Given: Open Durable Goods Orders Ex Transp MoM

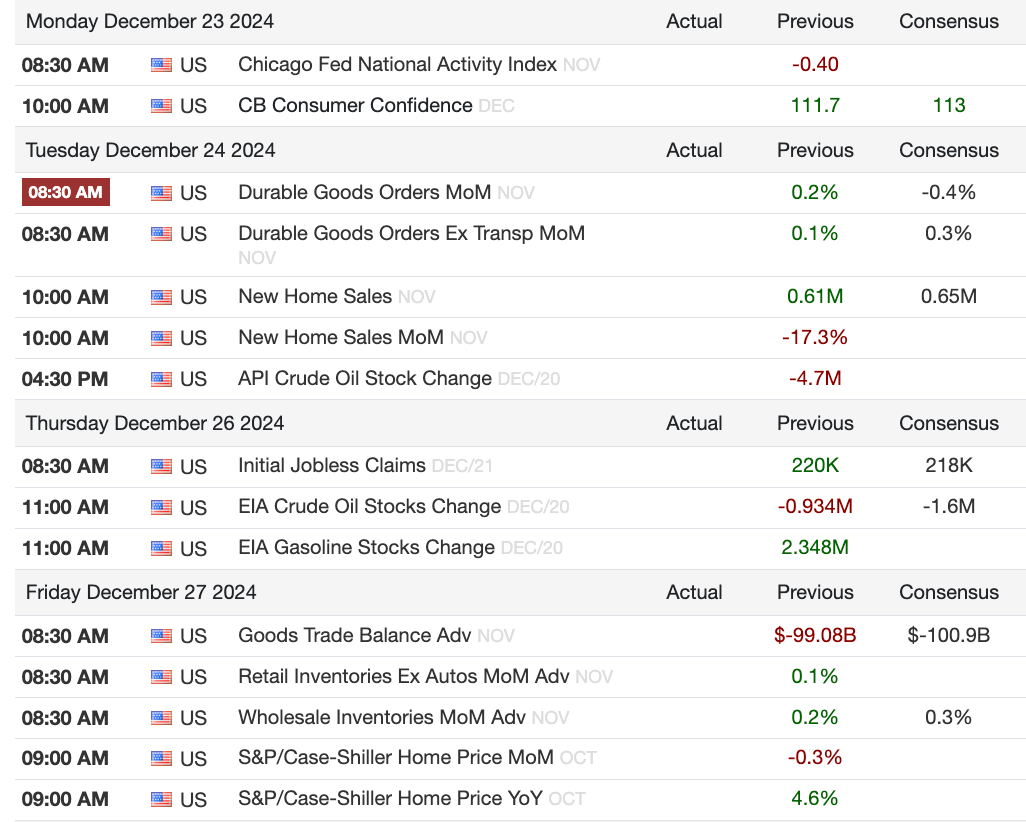Looking at the screenshot, I should pyautogui.click(x=411, y=233).
